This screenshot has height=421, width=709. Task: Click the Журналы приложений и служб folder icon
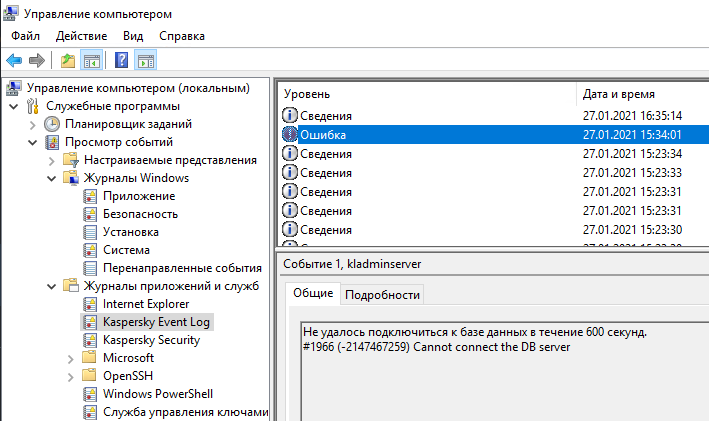click(71, 285)
